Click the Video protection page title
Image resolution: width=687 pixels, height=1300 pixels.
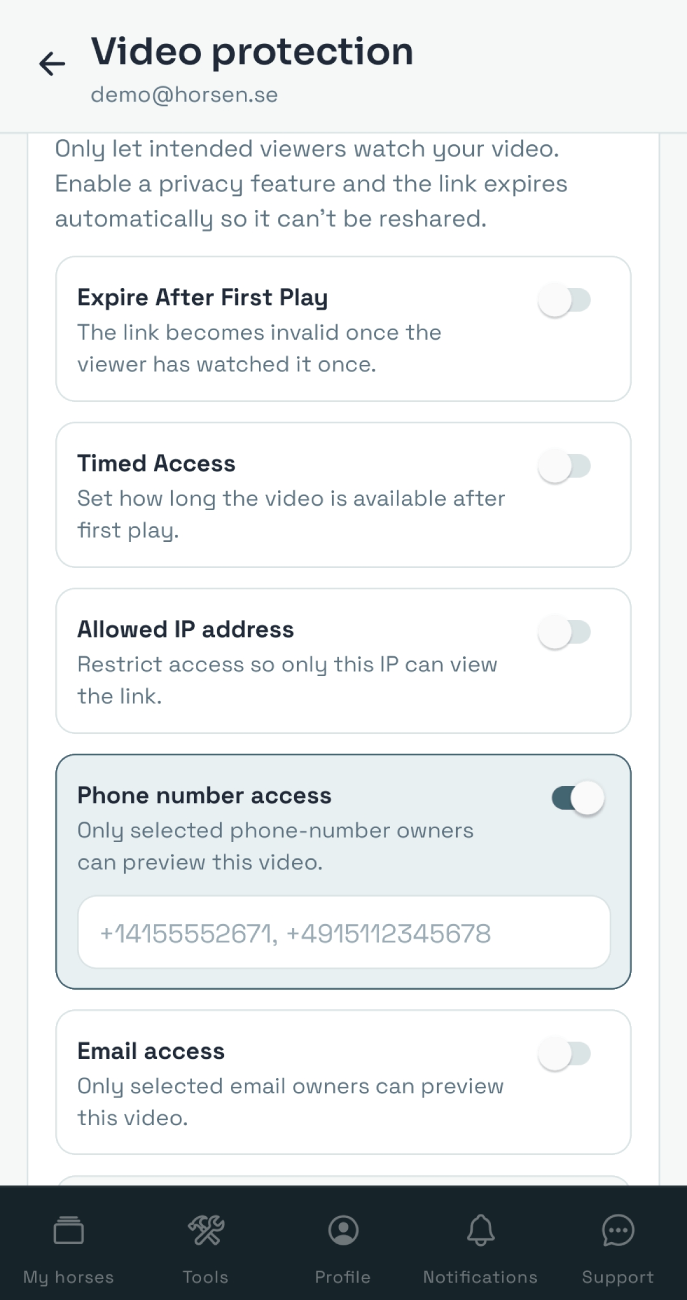[252, 51]
